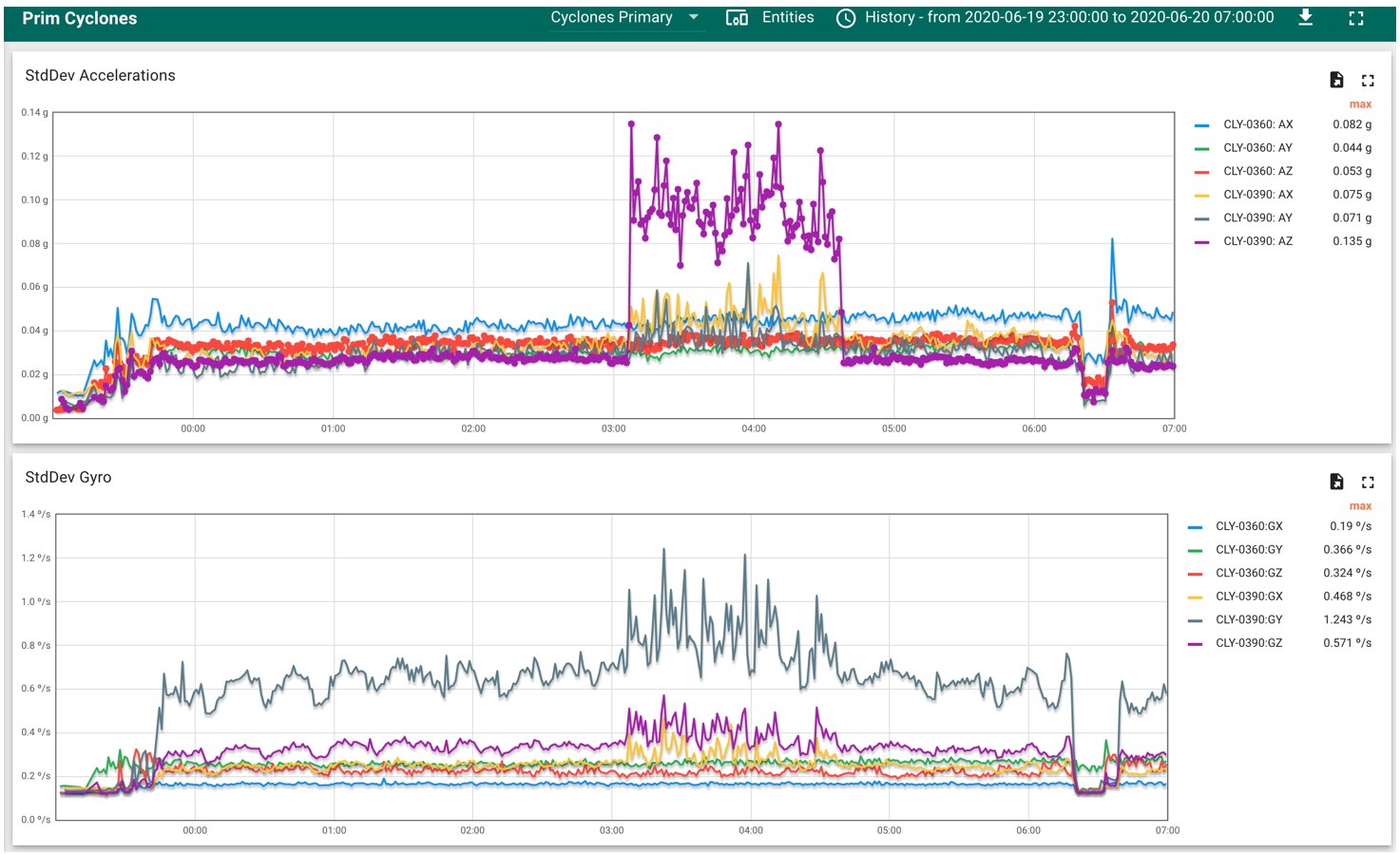The image size is (1400, 854).
Task: Open the Cyclones Primary dashboard state dropdown
Action: point(625,17)
